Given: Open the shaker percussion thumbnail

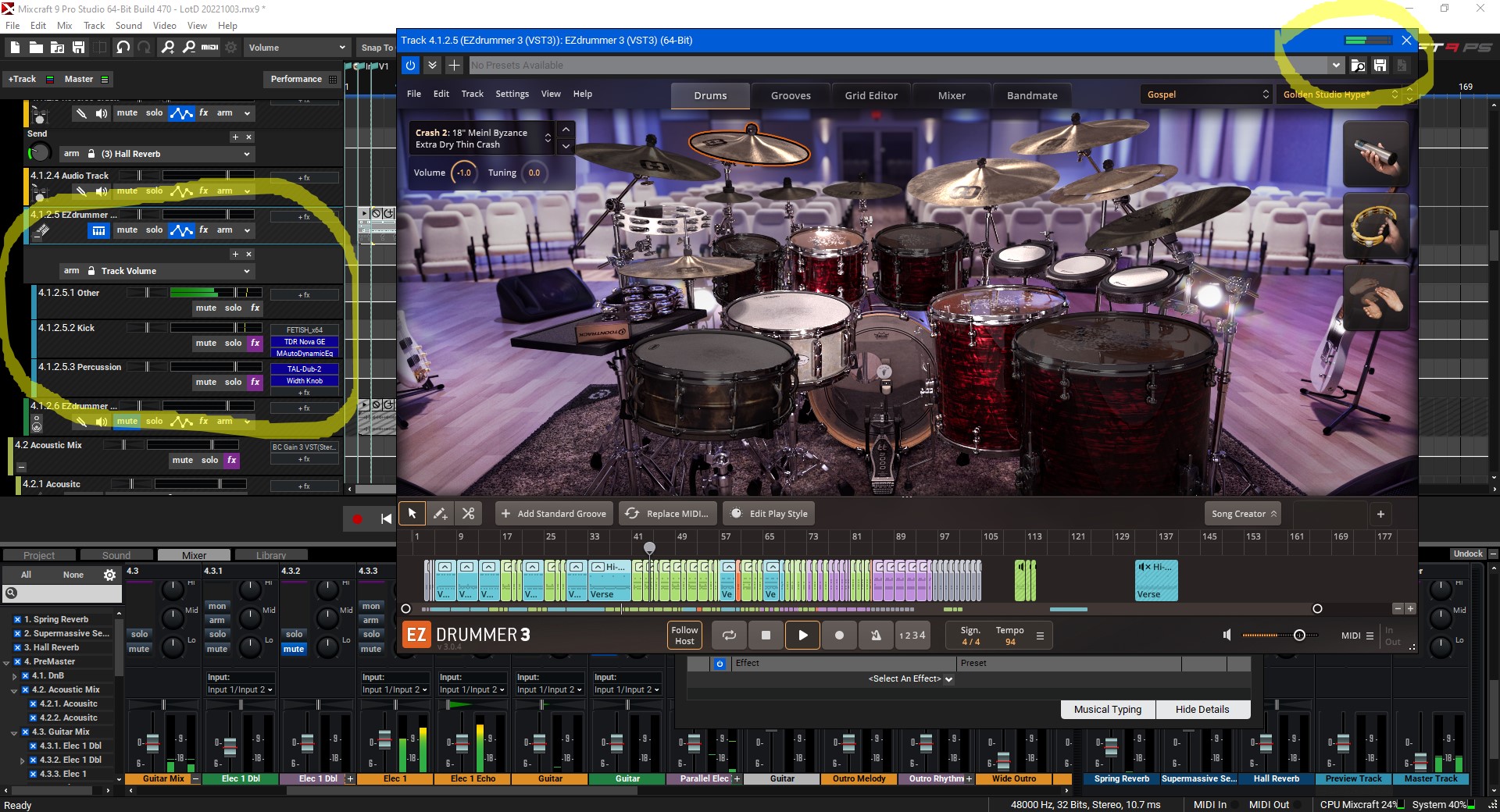Looking at the screenshot, I should coord(1376,154).
